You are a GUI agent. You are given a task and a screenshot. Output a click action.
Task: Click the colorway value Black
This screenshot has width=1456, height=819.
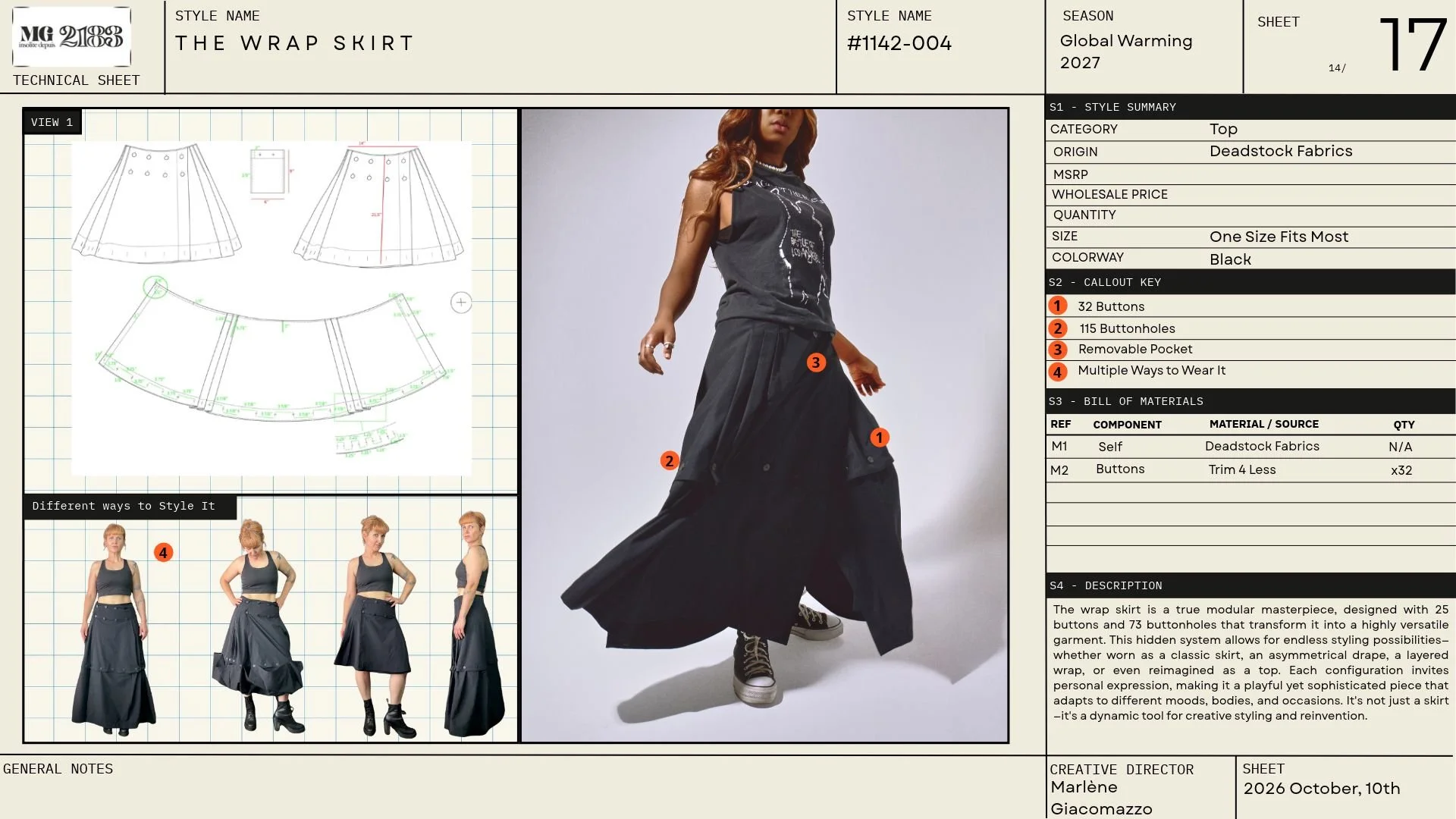[1230, 259]
